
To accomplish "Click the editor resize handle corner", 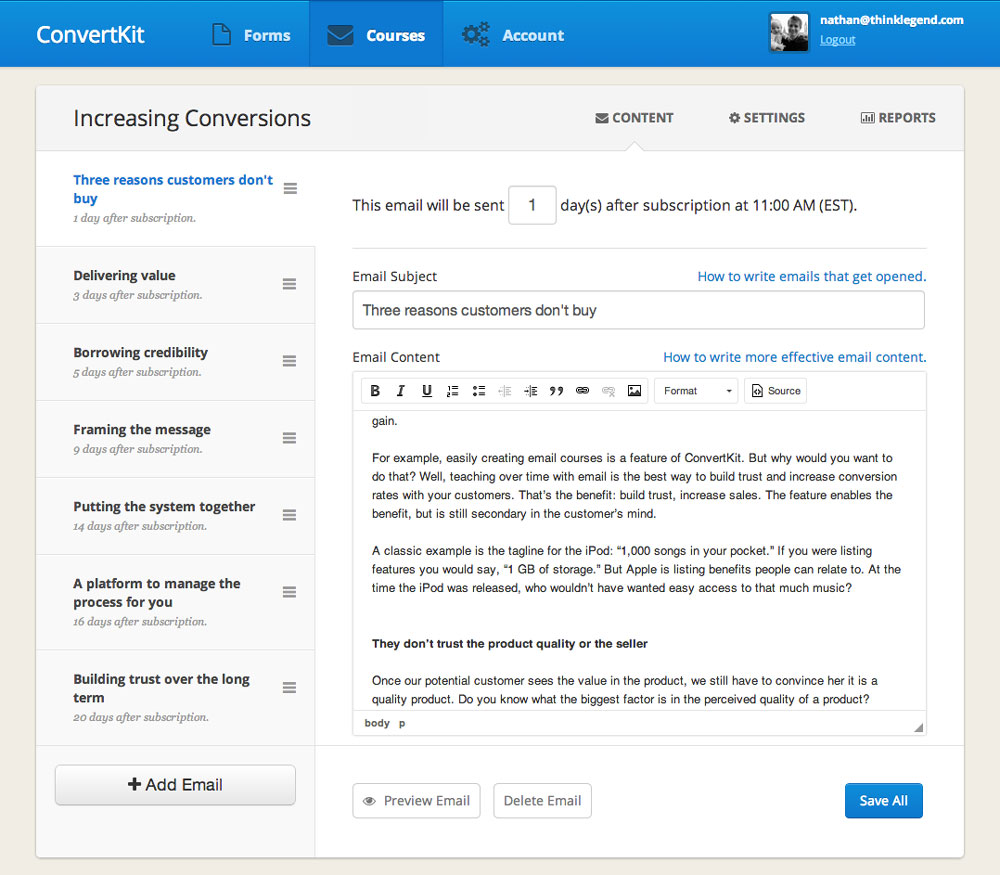I will (x=918, y=728).
